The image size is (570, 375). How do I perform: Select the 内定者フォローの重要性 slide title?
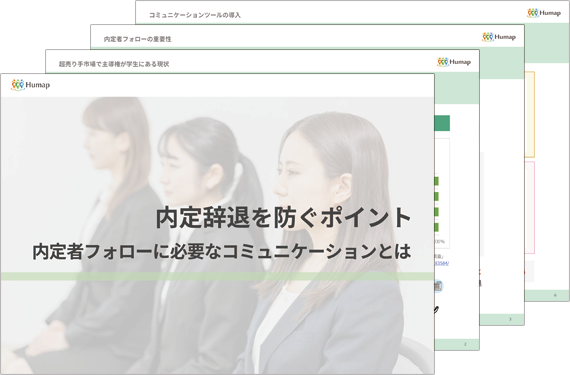137,39
